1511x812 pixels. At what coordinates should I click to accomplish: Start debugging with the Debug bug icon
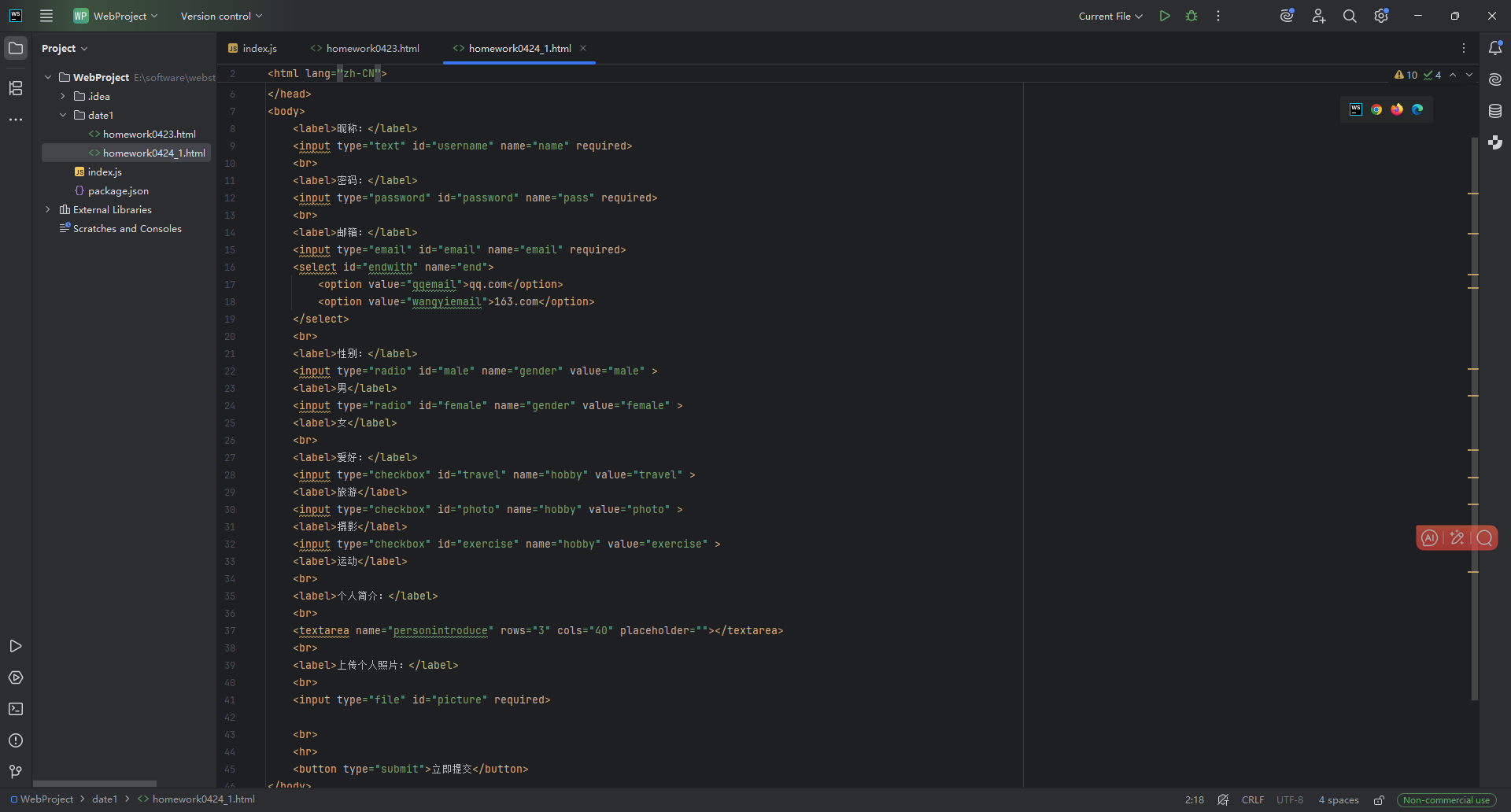1191,16
